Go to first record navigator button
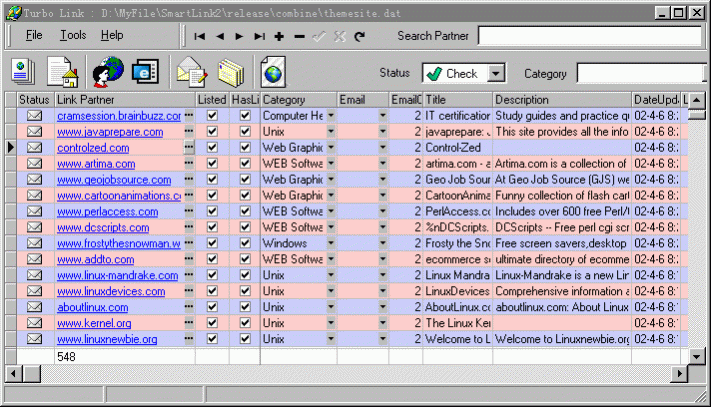The width and height of the screenshot is (711, 407). click(x=200, y=36)
